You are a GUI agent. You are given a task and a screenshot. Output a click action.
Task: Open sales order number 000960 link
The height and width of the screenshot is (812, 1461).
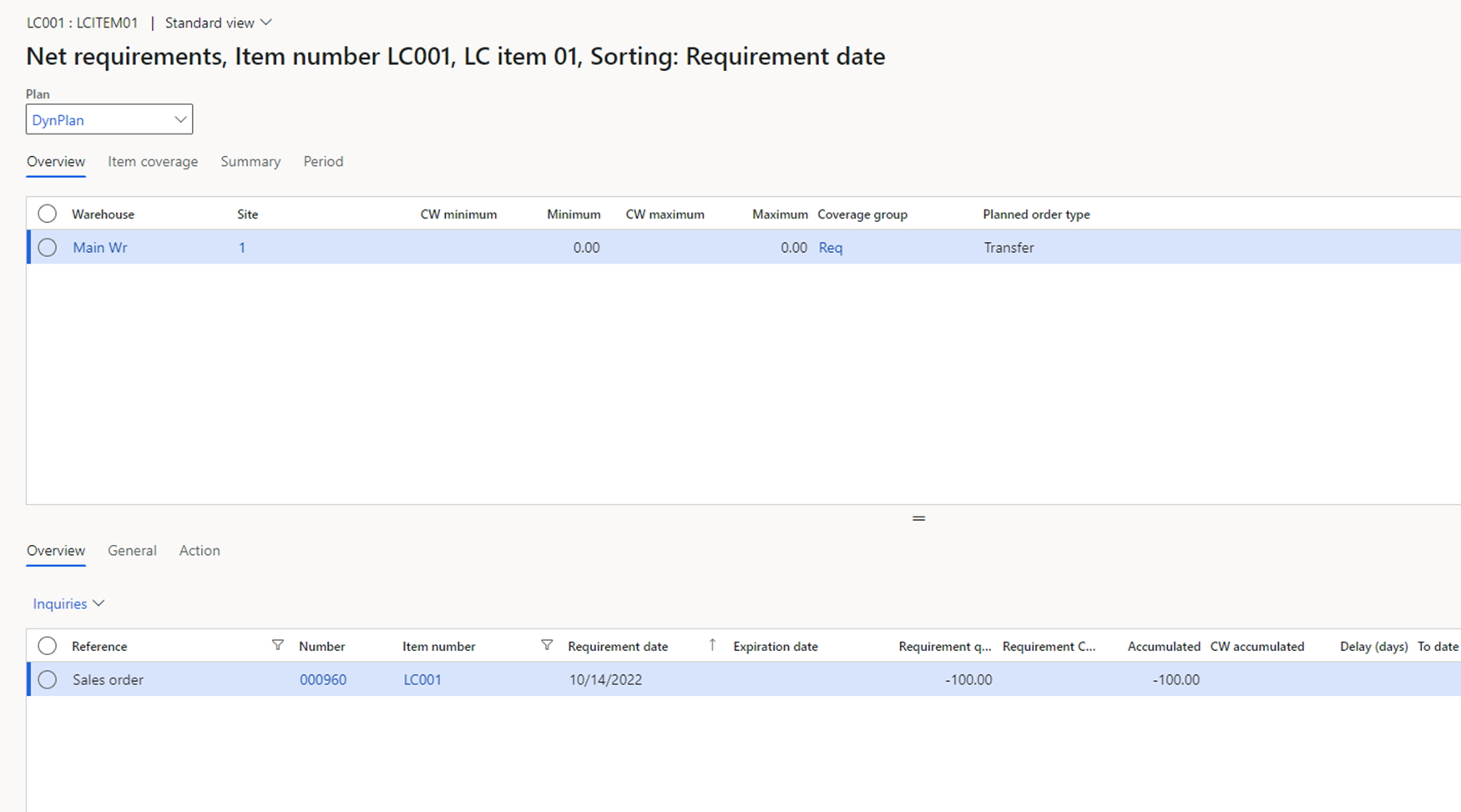tap(323, 679)
